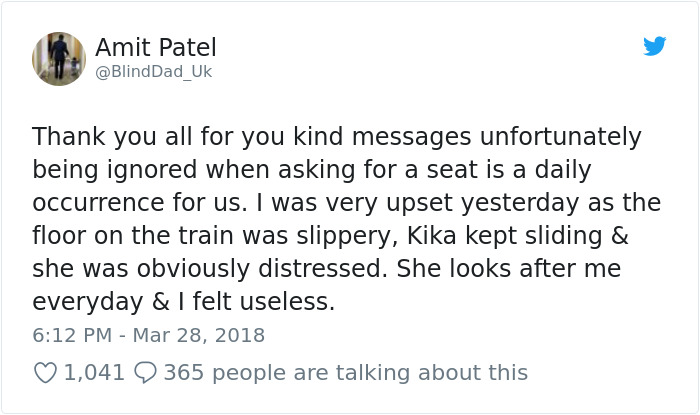Viewport: 700px width, 415px height.
Task: Open "365 people are talking about this"
Action: tap(345, 373)
